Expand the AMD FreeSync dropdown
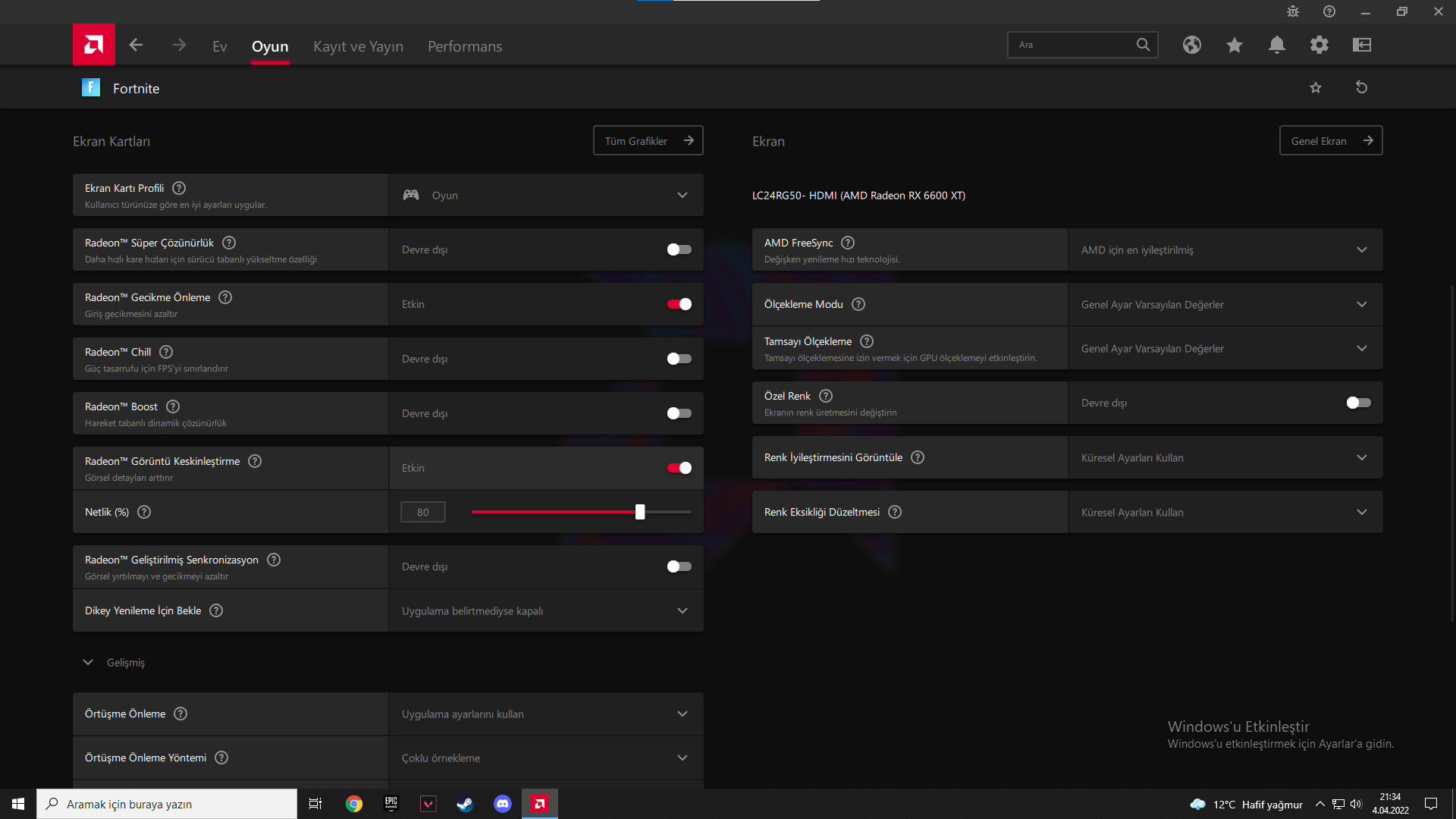1456x819 pixels. tap(1225, 249)
